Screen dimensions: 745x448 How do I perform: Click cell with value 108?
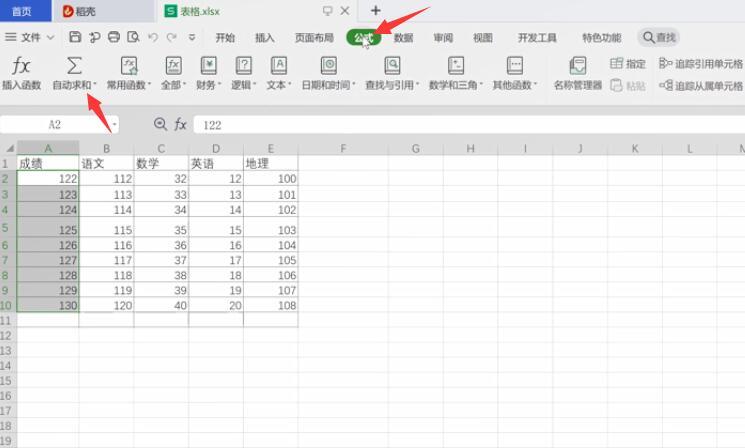(x=270, y=305)
